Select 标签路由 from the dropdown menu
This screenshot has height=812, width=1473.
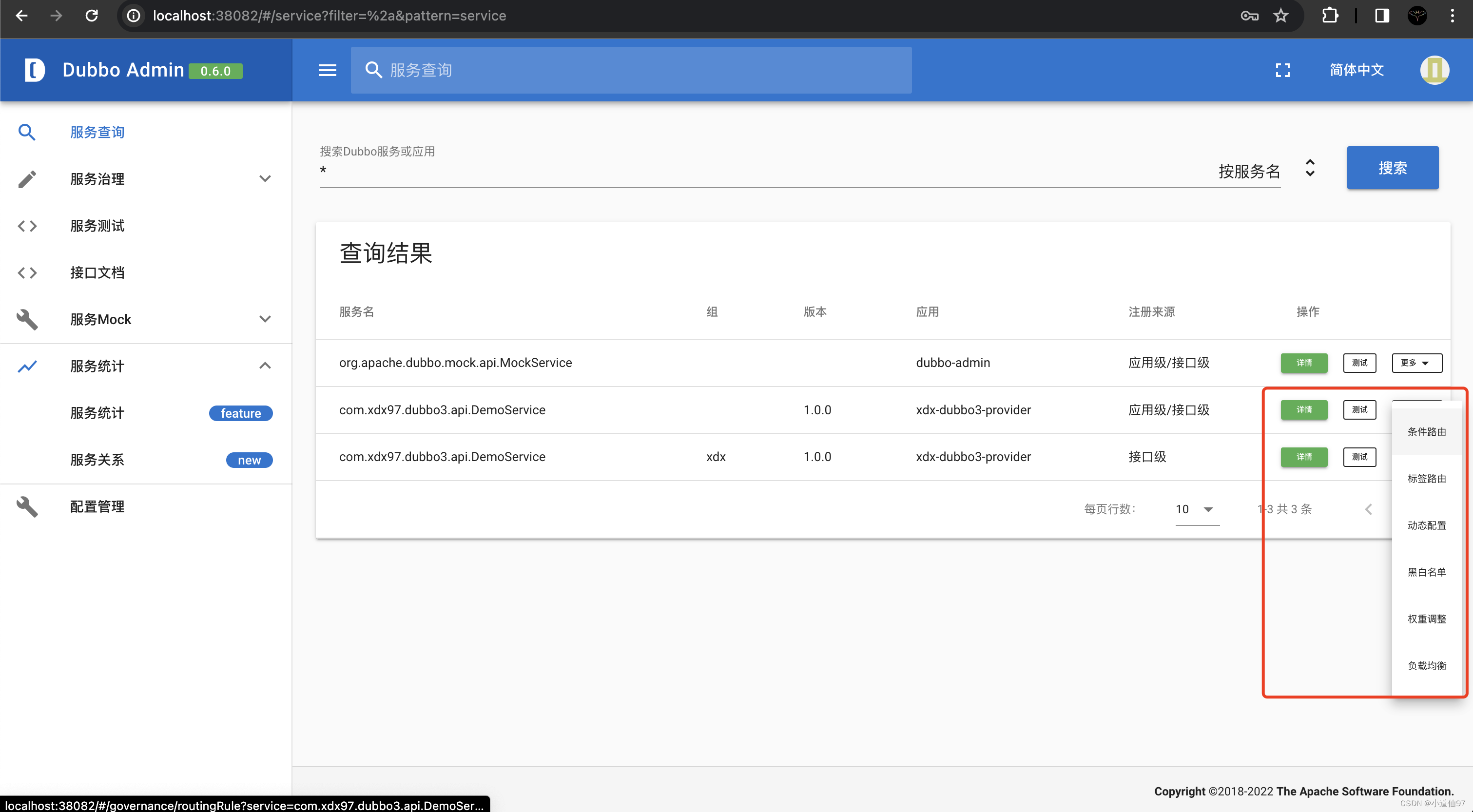1427,479
